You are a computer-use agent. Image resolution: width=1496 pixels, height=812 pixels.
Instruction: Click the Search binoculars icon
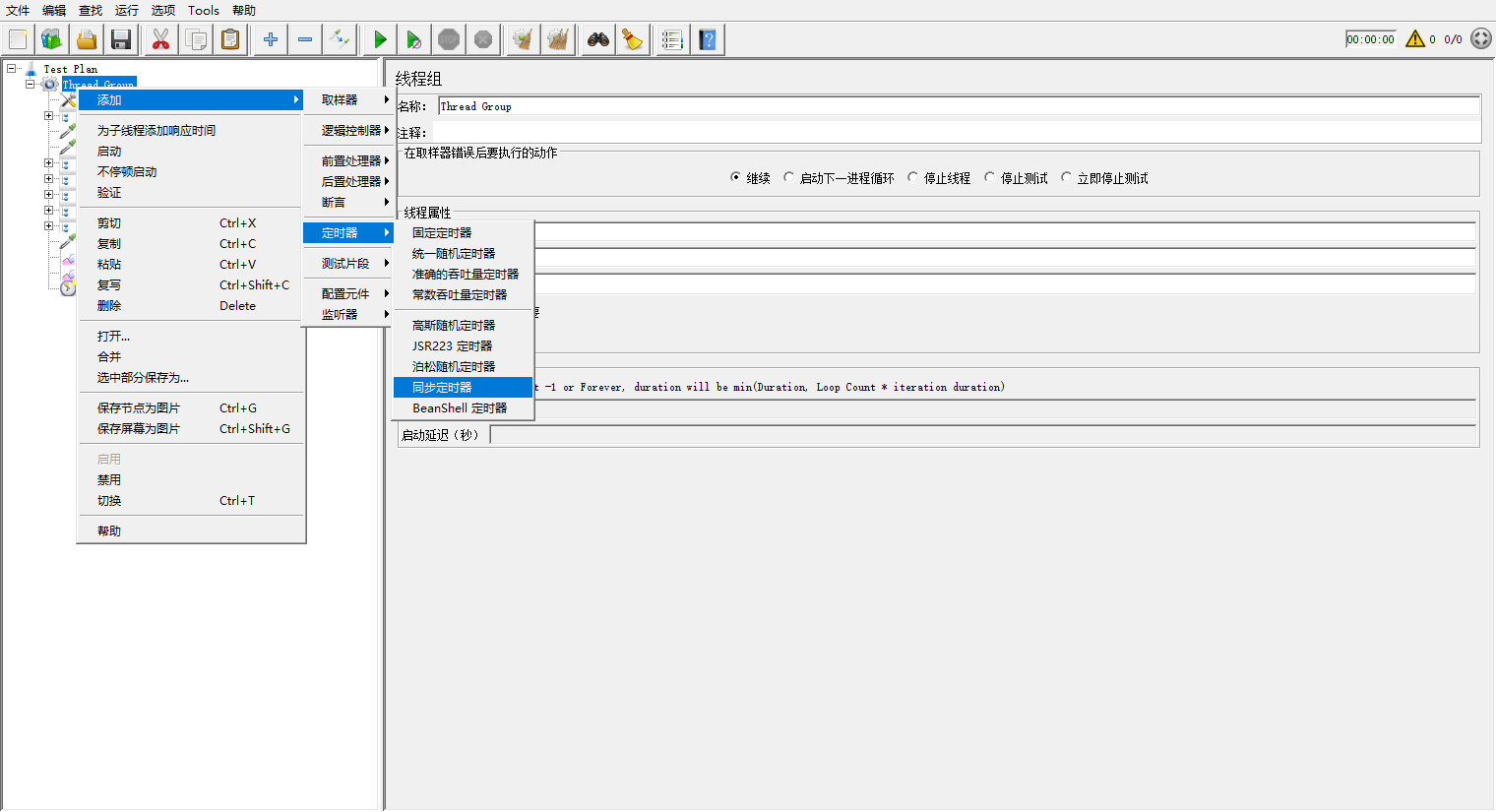tap(597, 39)
